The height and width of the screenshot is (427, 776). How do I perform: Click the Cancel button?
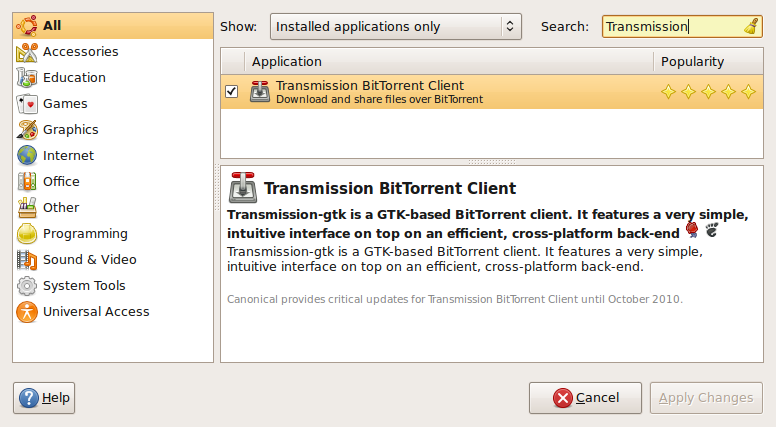pos(585,398)
